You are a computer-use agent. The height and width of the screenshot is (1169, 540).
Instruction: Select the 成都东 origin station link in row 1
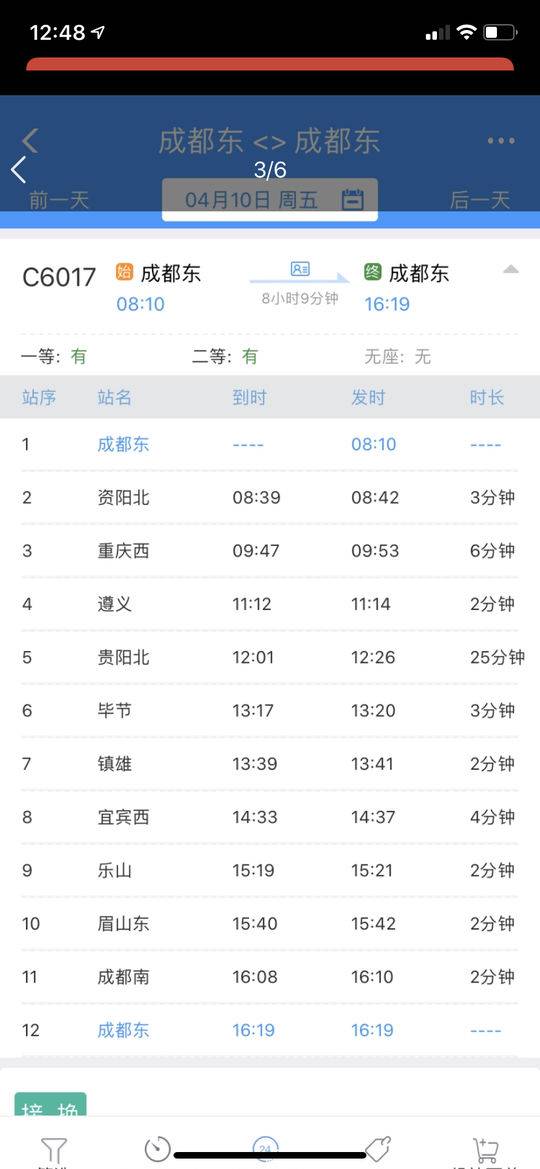[123, 444]
